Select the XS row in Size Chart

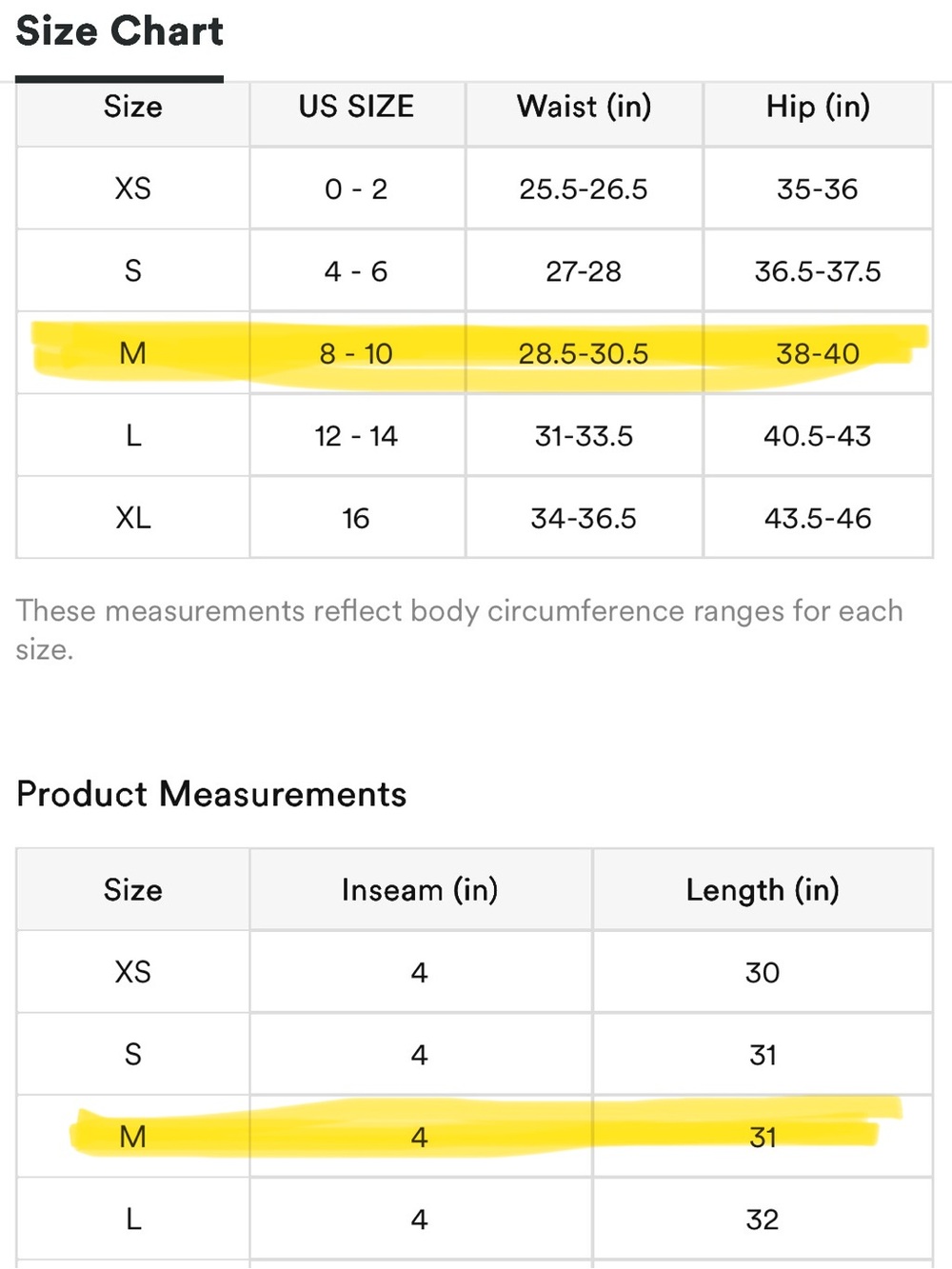click(474, 188)
